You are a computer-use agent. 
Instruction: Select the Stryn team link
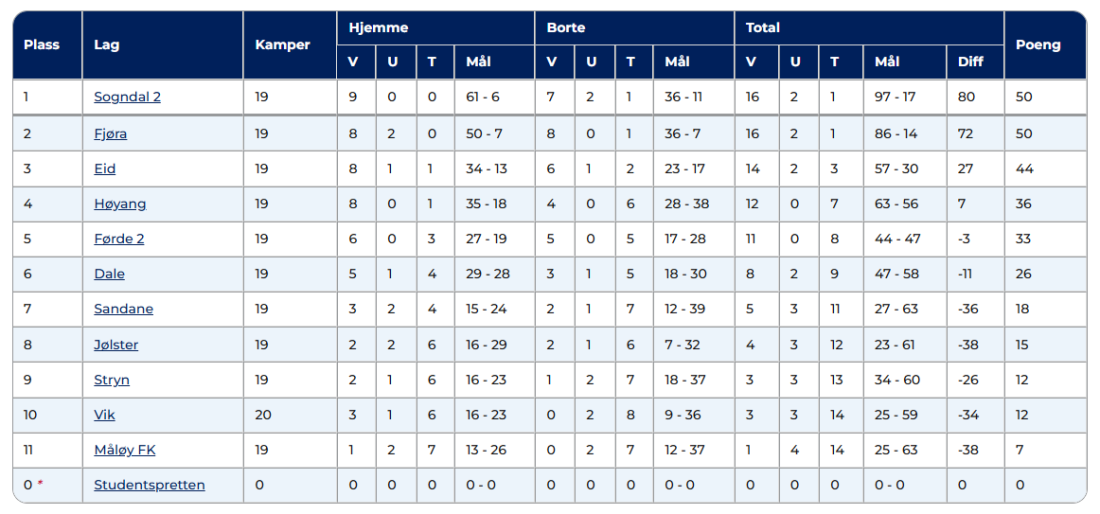click(x=111, y=380)
